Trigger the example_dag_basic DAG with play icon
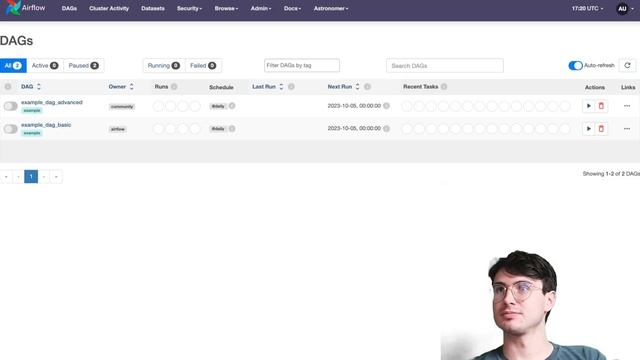 tap(589, 129)
